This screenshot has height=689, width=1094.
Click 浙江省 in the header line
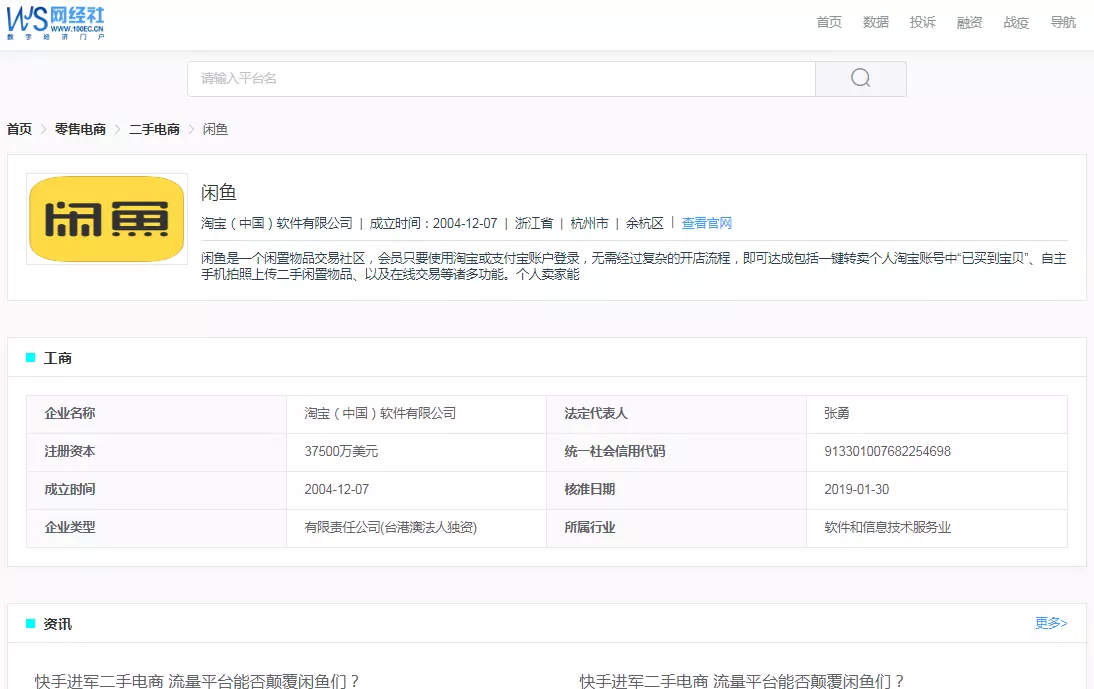point(534,223)
